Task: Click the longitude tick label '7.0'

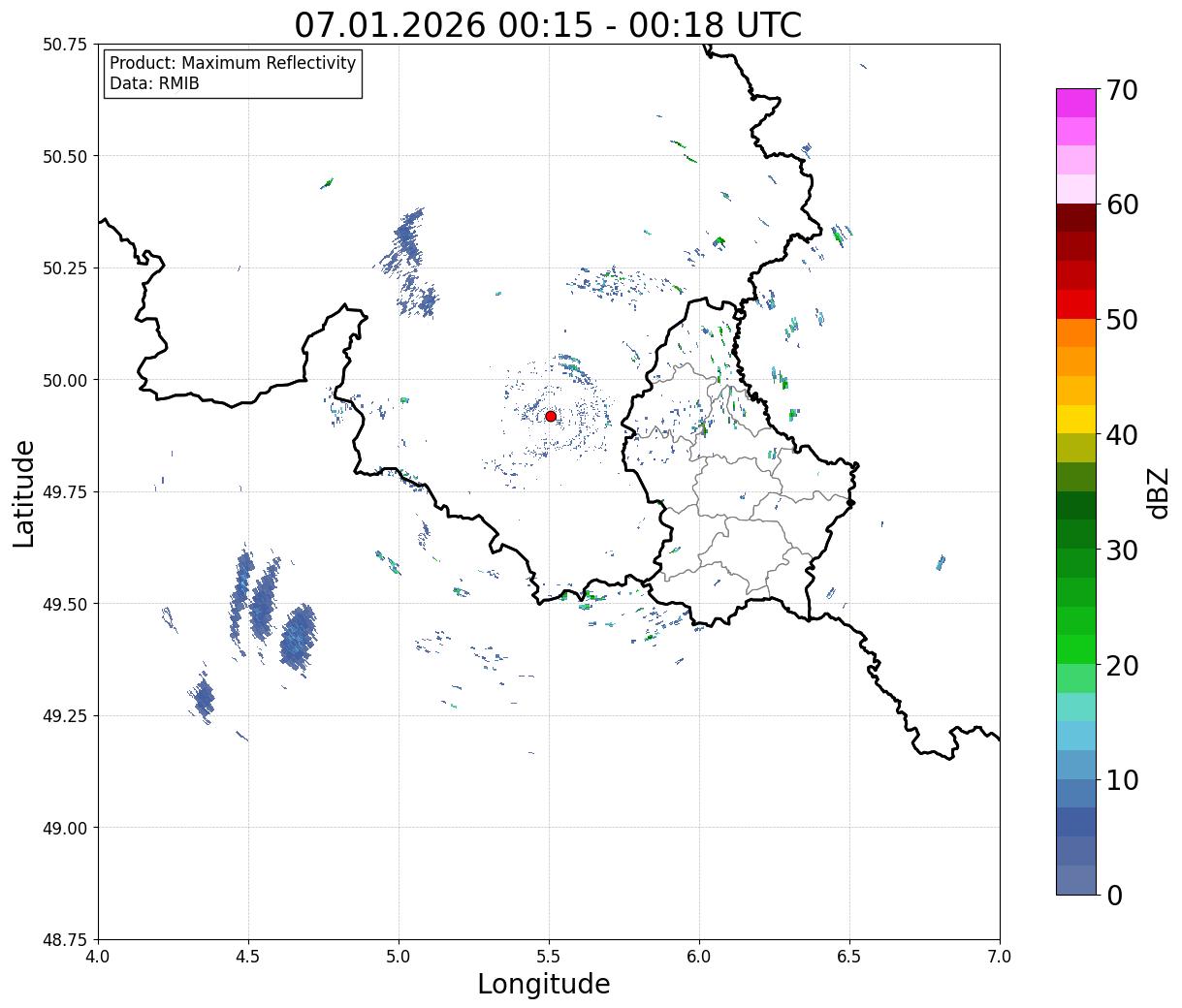Action: [1000, 957]
